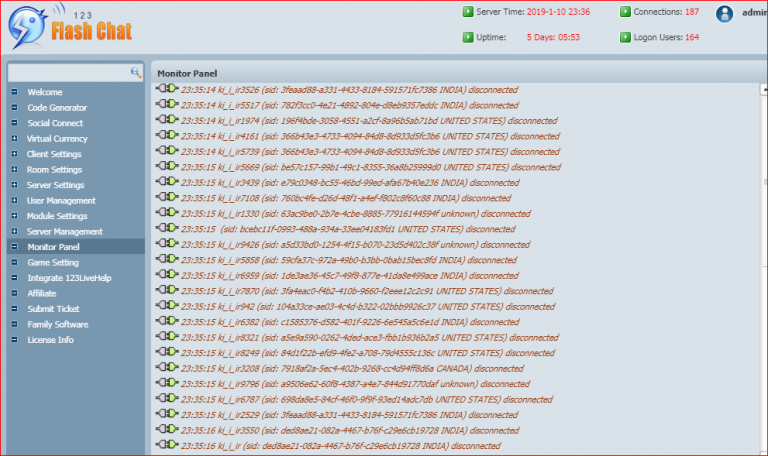The height and width of the screenshot is (456, 768).
Task: Select log entry for ki_i_ir3550 disconnected
Action: (350, 431)
